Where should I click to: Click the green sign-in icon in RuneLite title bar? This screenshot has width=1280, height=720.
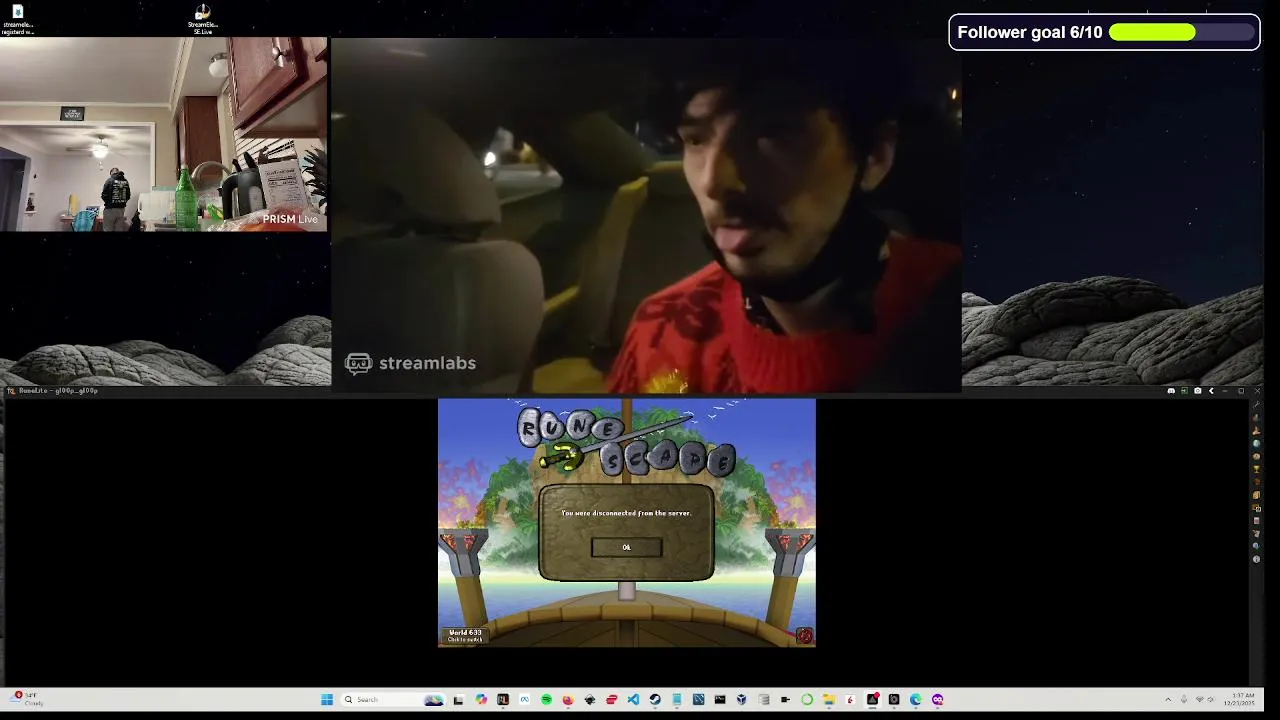(x=1184, y=391)
